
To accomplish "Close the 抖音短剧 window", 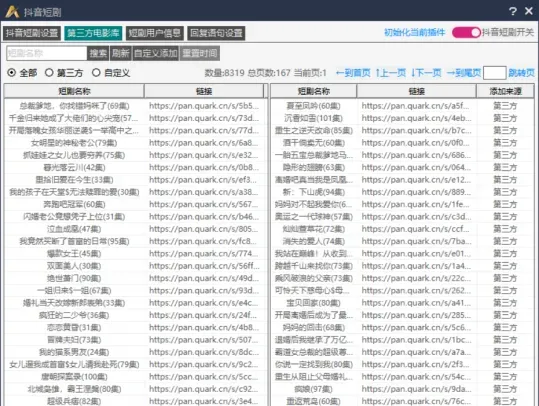I will coord(529,11).
